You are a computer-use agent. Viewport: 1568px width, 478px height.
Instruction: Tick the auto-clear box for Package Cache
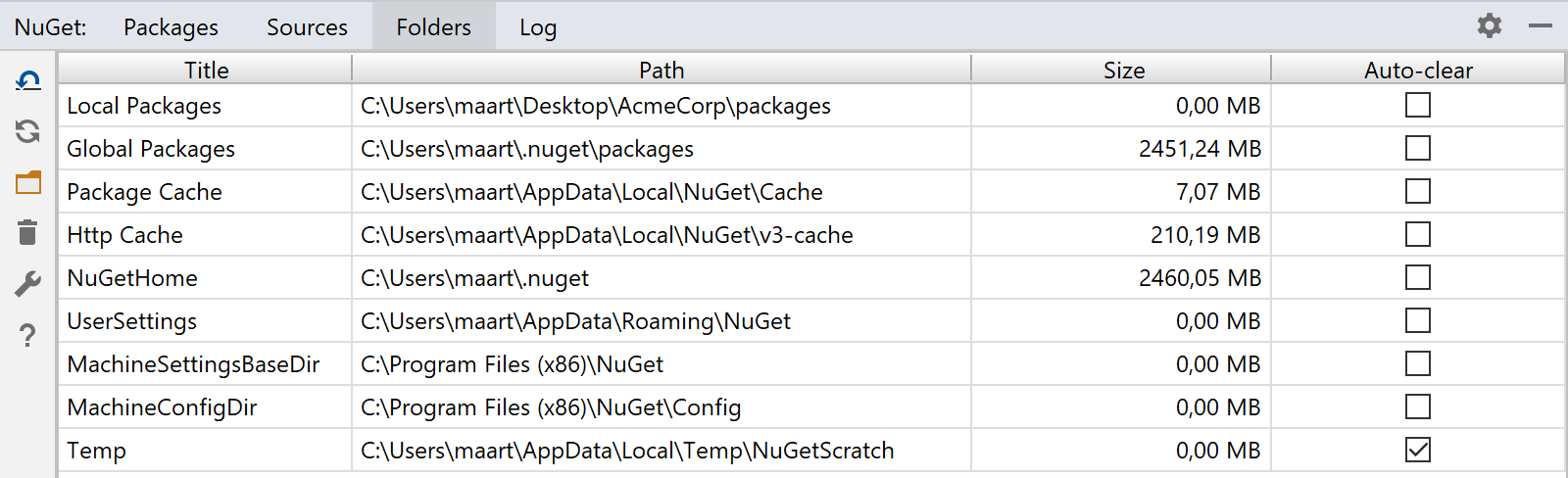tap(1418, 191)
